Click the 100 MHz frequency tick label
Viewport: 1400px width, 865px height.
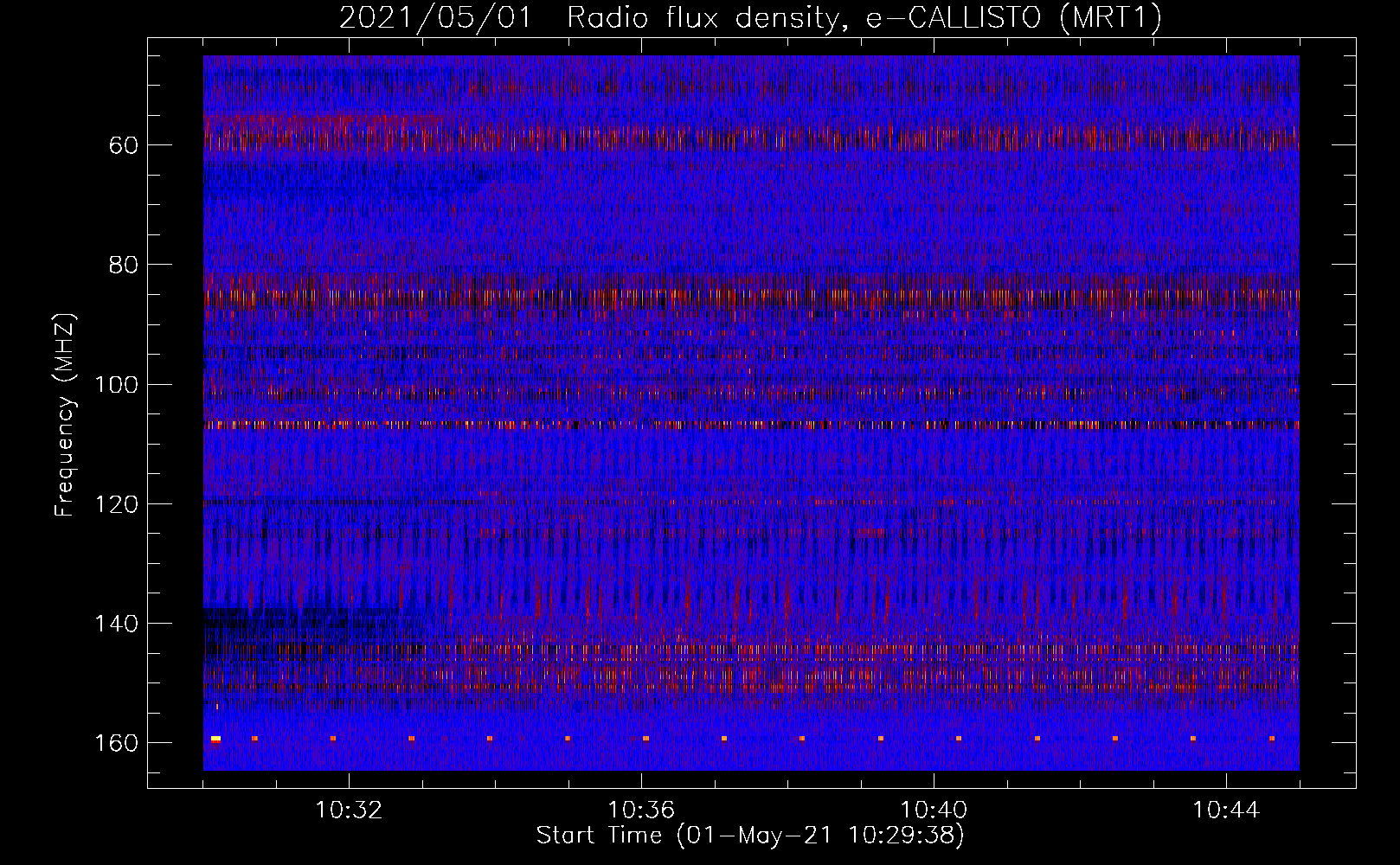pos(117,385)
